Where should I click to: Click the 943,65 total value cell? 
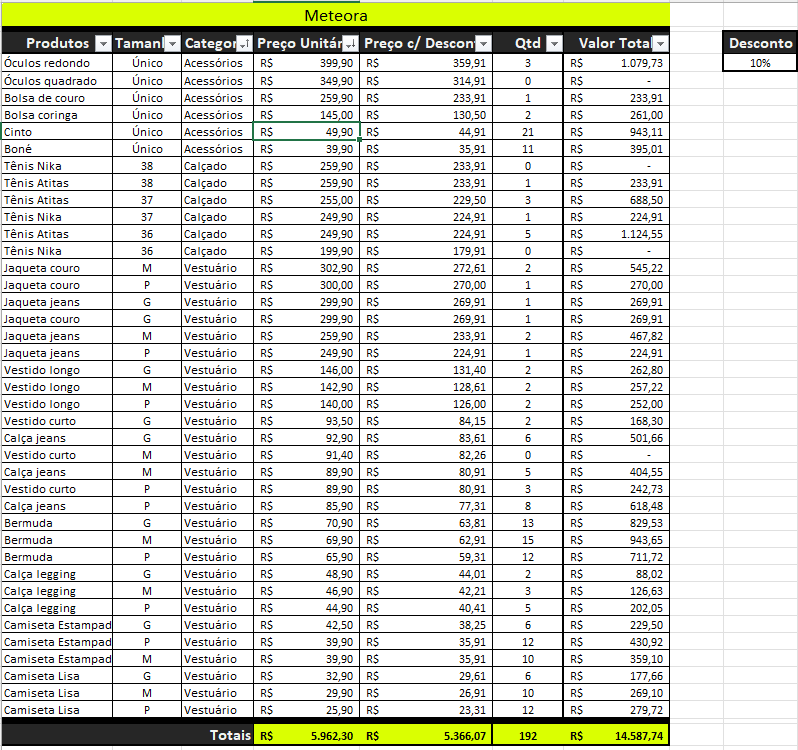pyautogui.click(x=616, y=540)
